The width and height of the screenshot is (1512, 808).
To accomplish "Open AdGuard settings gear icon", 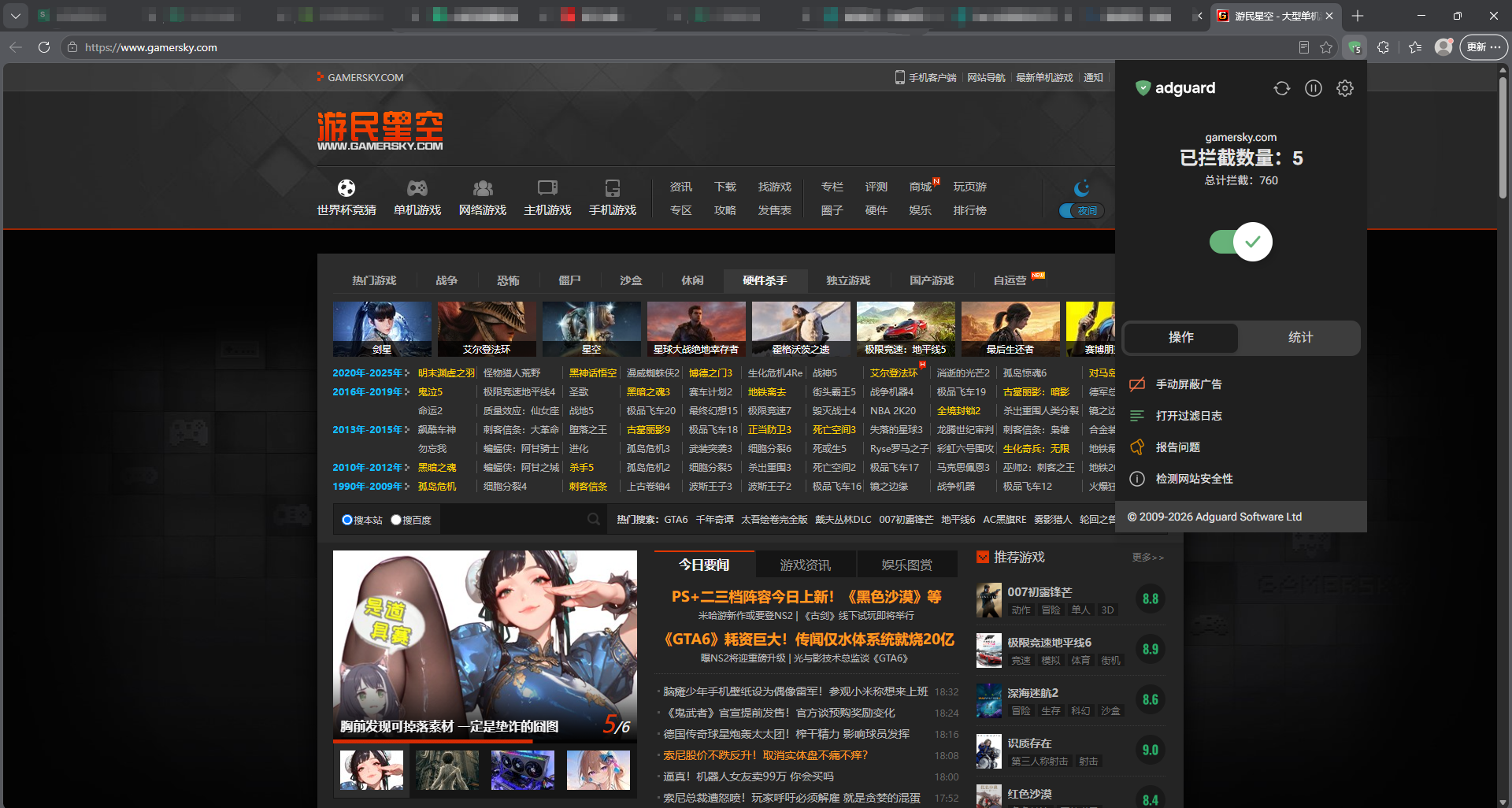I will (x=1345, y=88).
